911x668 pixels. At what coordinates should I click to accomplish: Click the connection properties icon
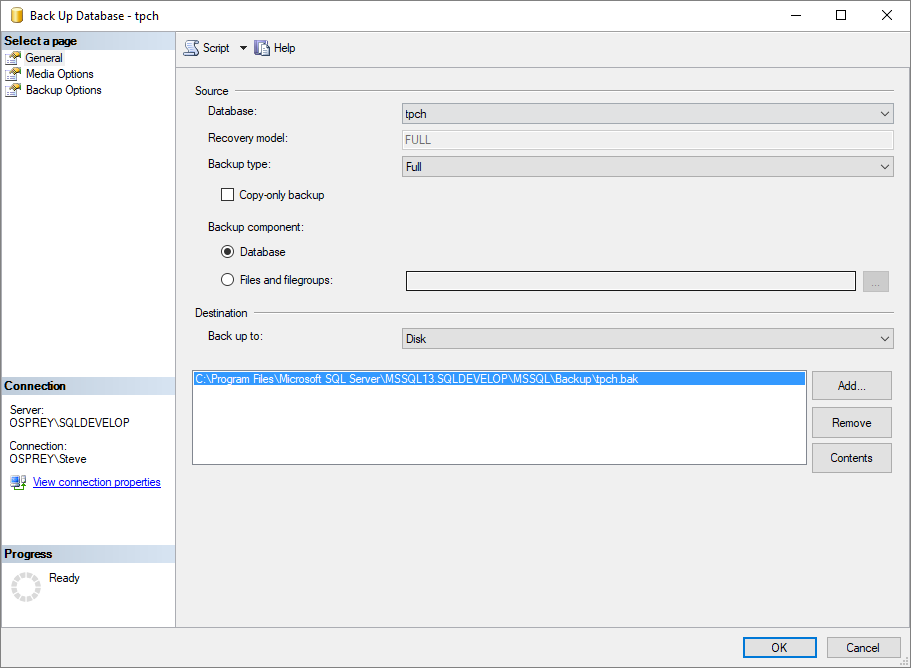(x=18, y=482)
